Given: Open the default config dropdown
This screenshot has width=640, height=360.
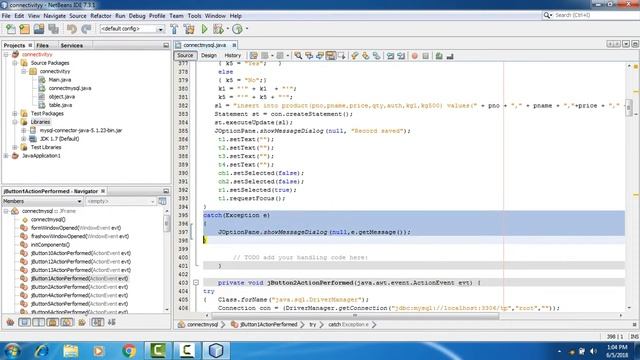Looking at the screenshot, I should (160, 29).
